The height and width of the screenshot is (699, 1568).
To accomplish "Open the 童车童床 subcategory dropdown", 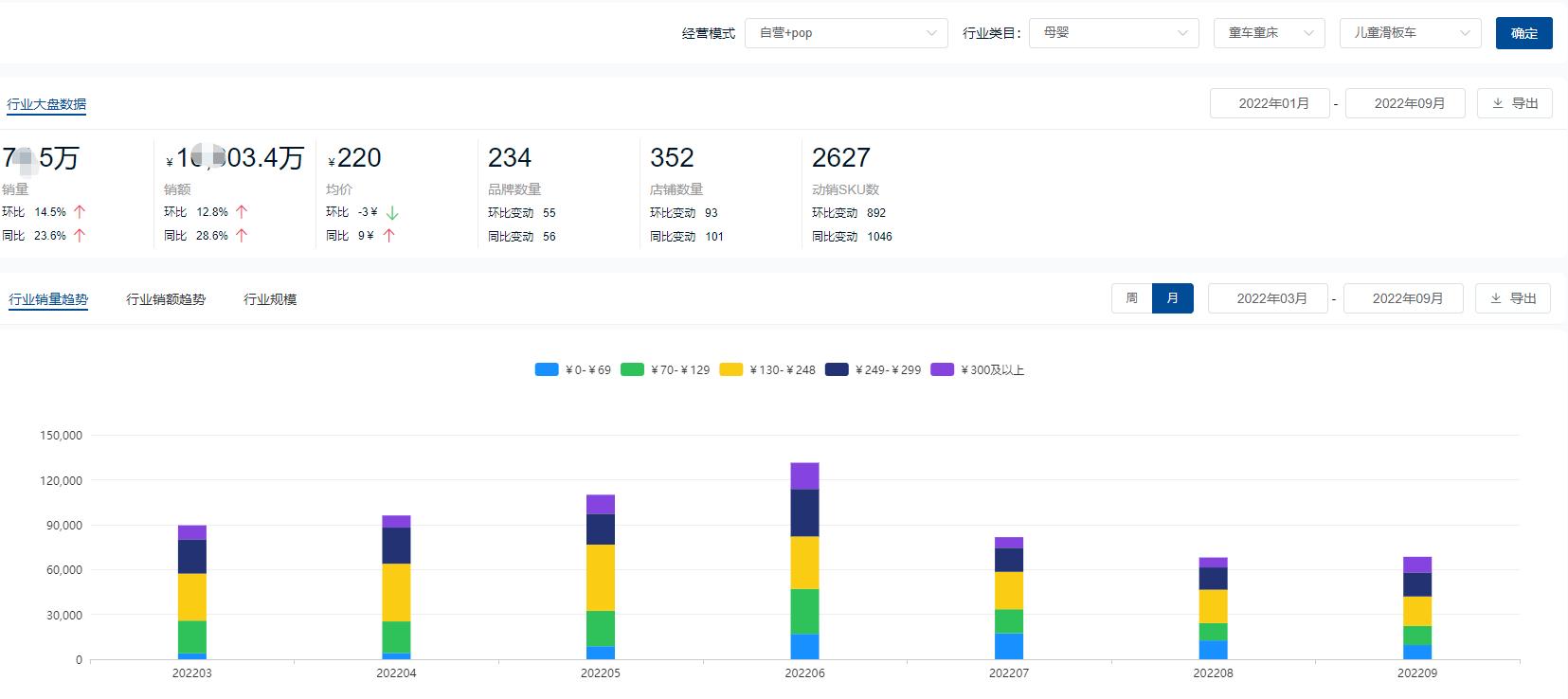I will 1269,33.
